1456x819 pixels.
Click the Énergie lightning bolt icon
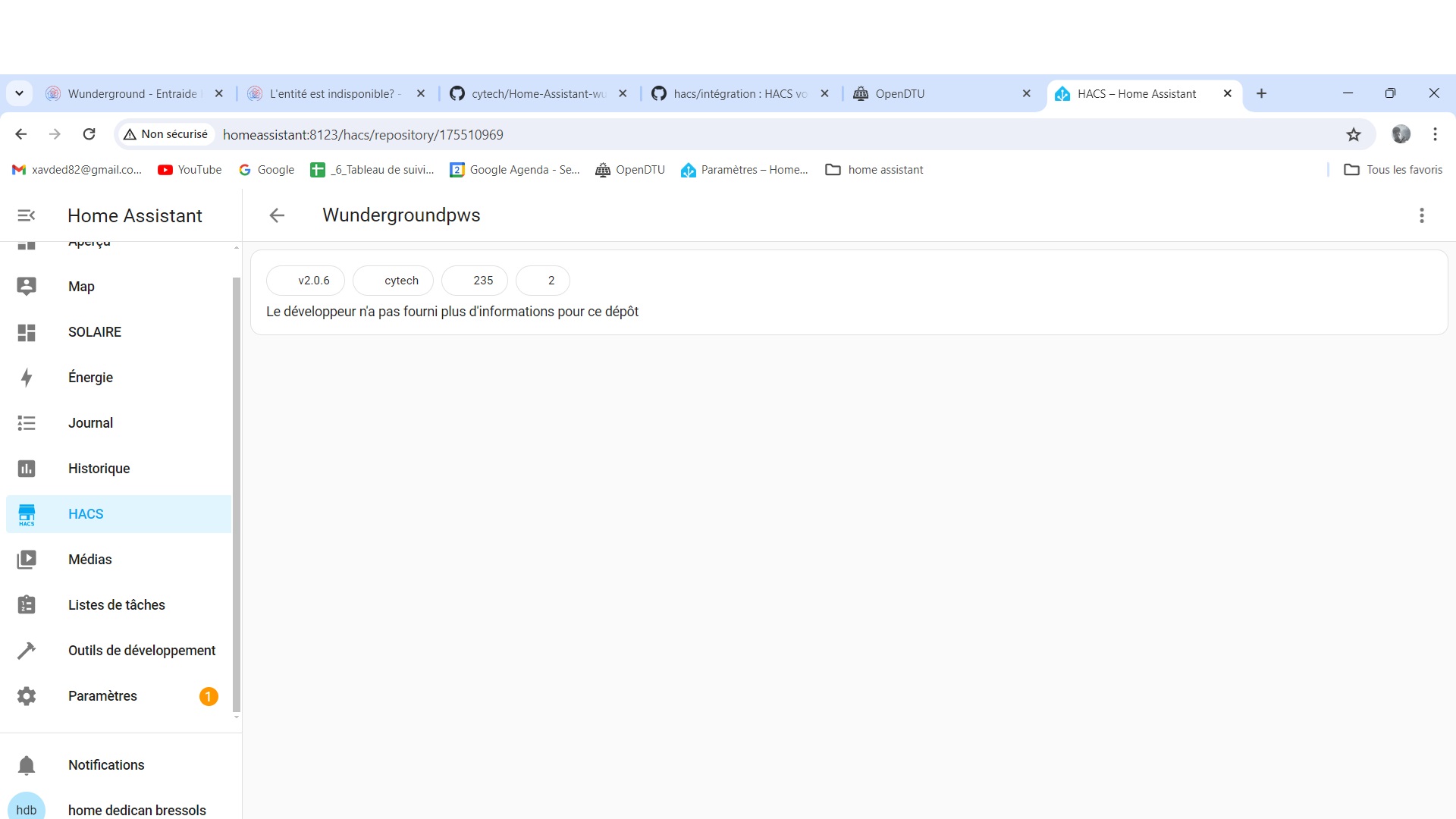point(27,378)
